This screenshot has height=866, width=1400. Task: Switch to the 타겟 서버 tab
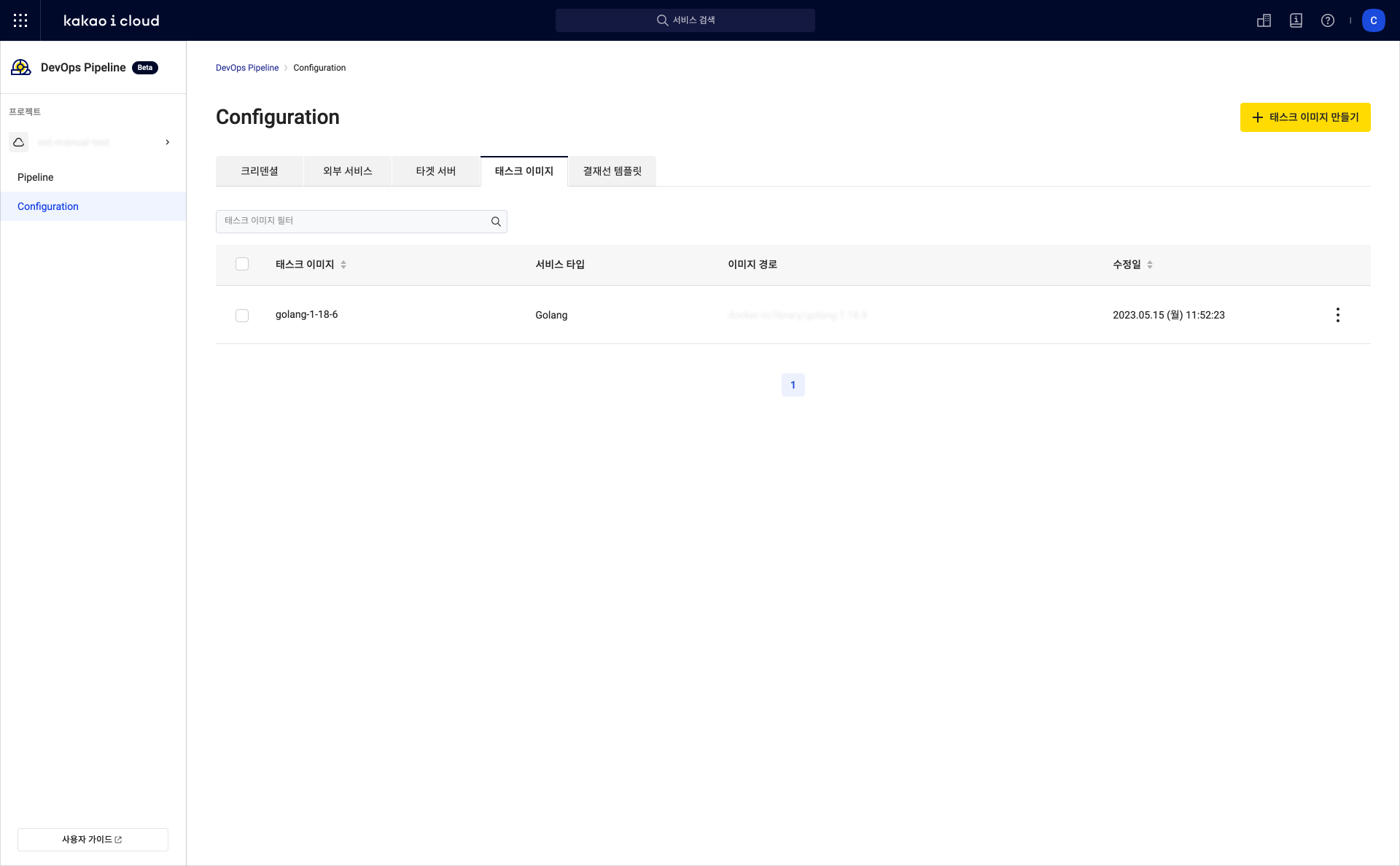(x=436, y=171)
